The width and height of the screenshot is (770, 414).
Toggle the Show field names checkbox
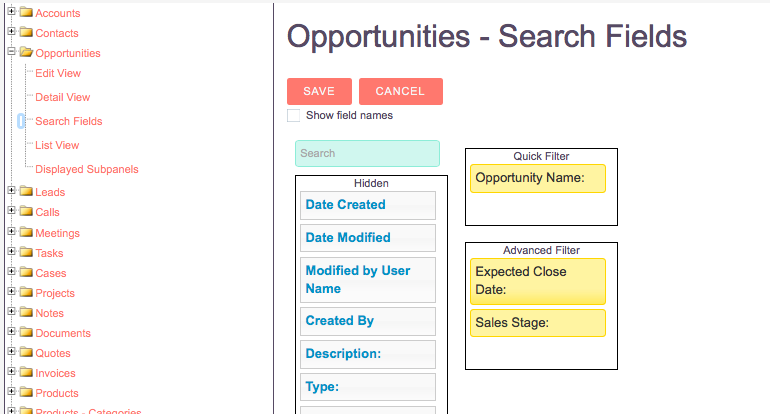point(293,115)
